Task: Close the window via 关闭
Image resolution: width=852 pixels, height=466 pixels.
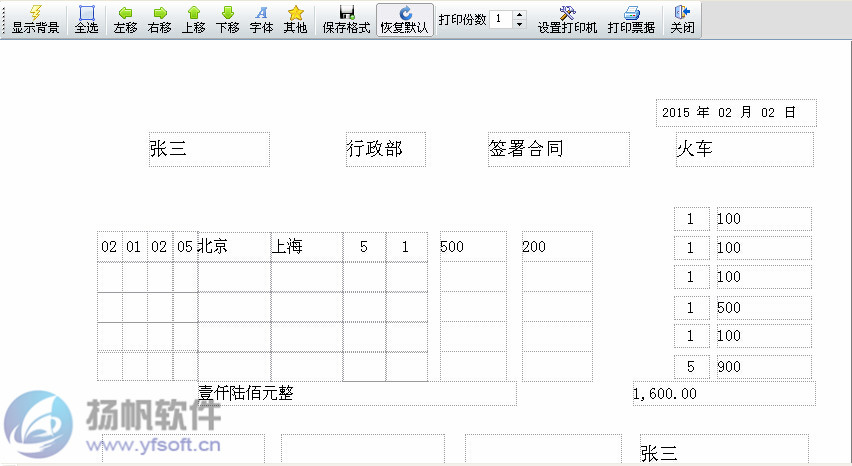Action: (682, 19)
